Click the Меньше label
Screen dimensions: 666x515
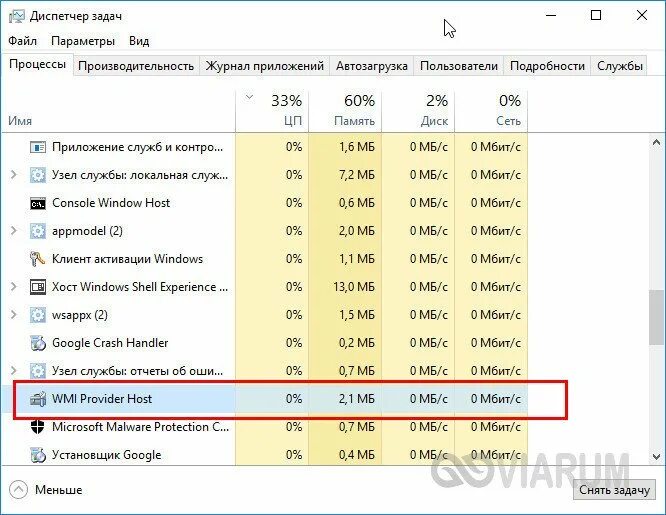(x=59, y=490)
